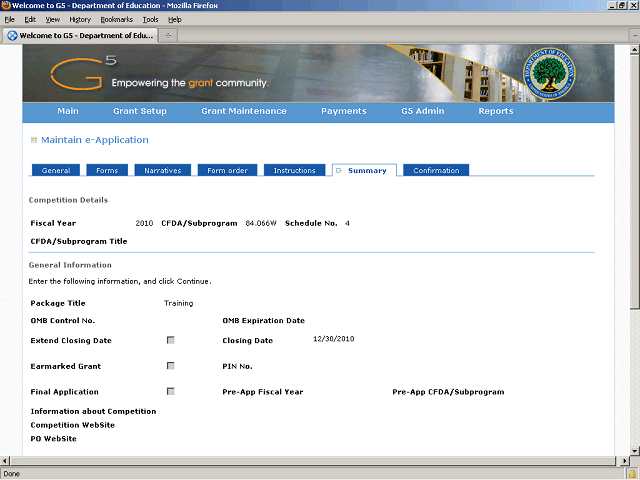Click the page icon on the browser tab
640x480 pixels.
point(12,36)
